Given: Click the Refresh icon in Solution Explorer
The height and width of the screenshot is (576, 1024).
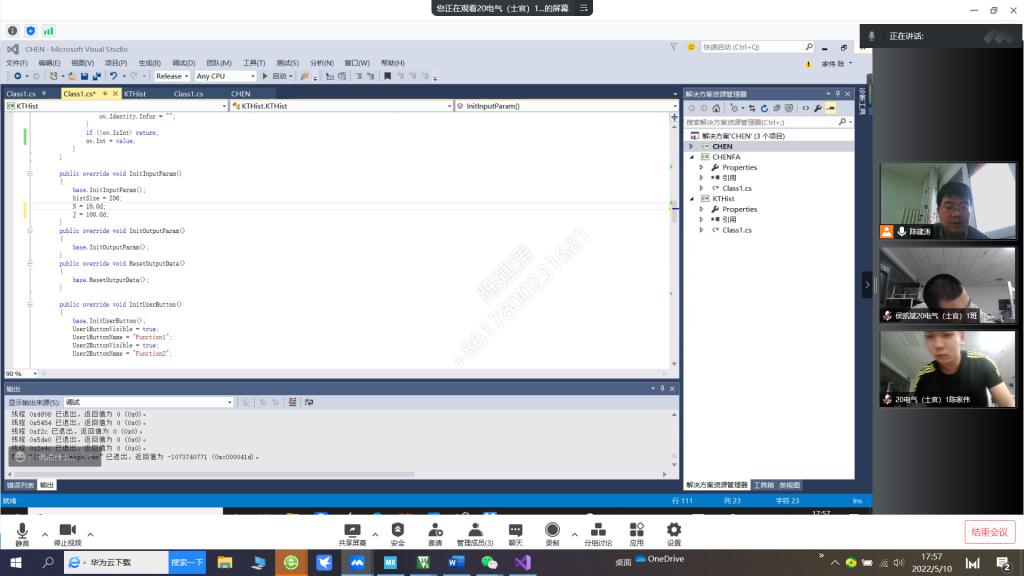Looking at the screenshot, I should coord(765,108).
